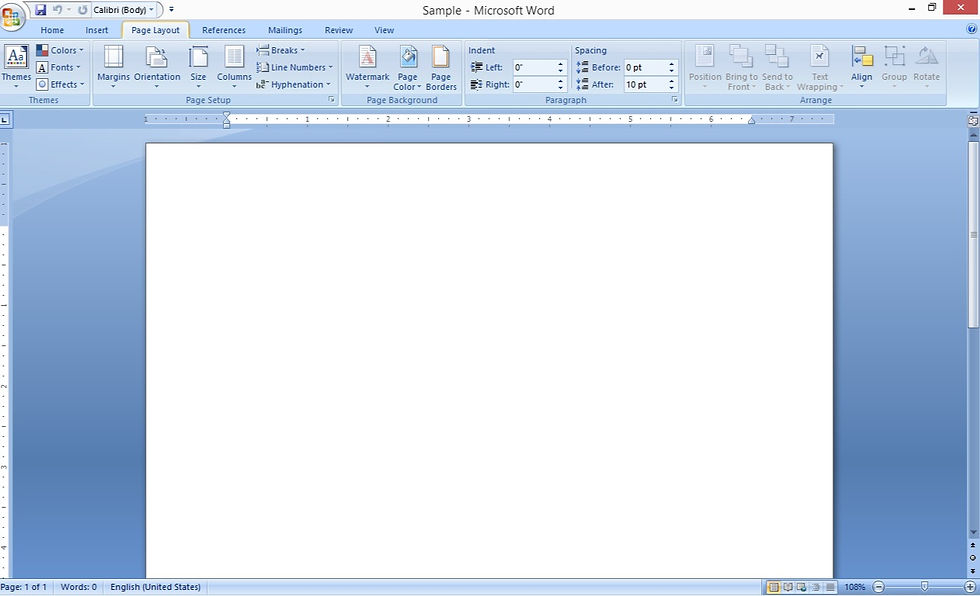Click the Spacing Before input field

coord(645,67)
